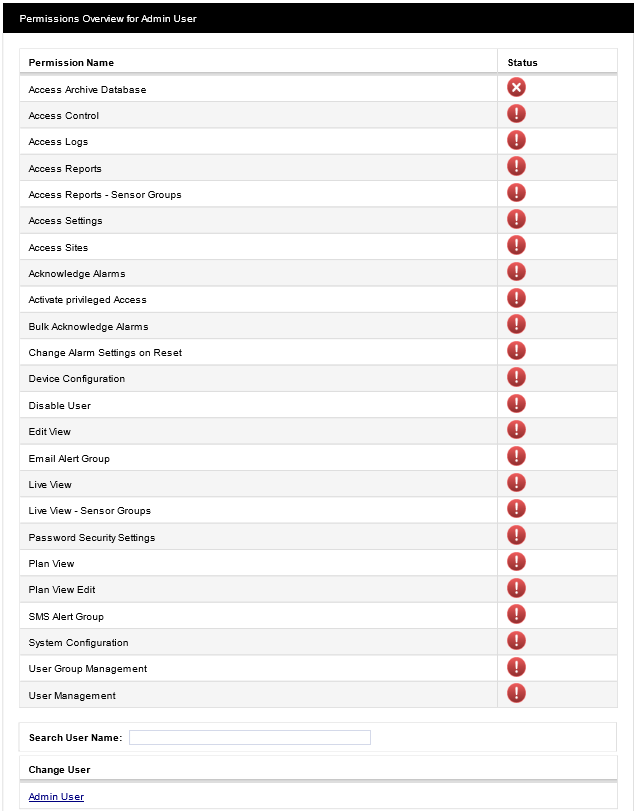Open the Admin User link
This screenshot has width=637, height=811.
click(x=56, y=797)
